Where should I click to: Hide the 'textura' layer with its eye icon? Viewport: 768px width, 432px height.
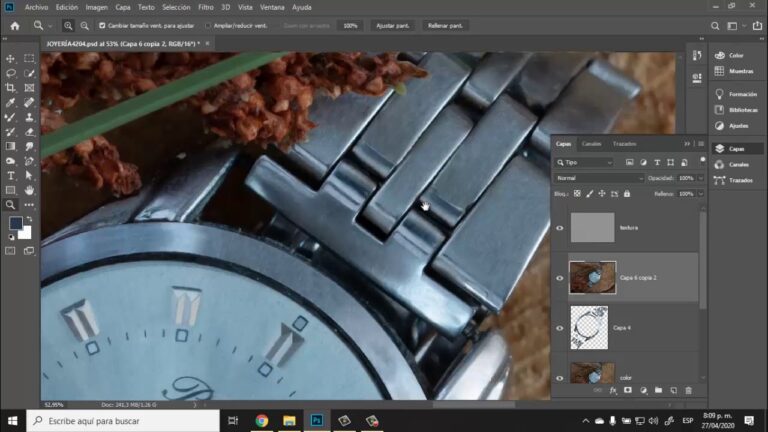(x=559, y=228)
